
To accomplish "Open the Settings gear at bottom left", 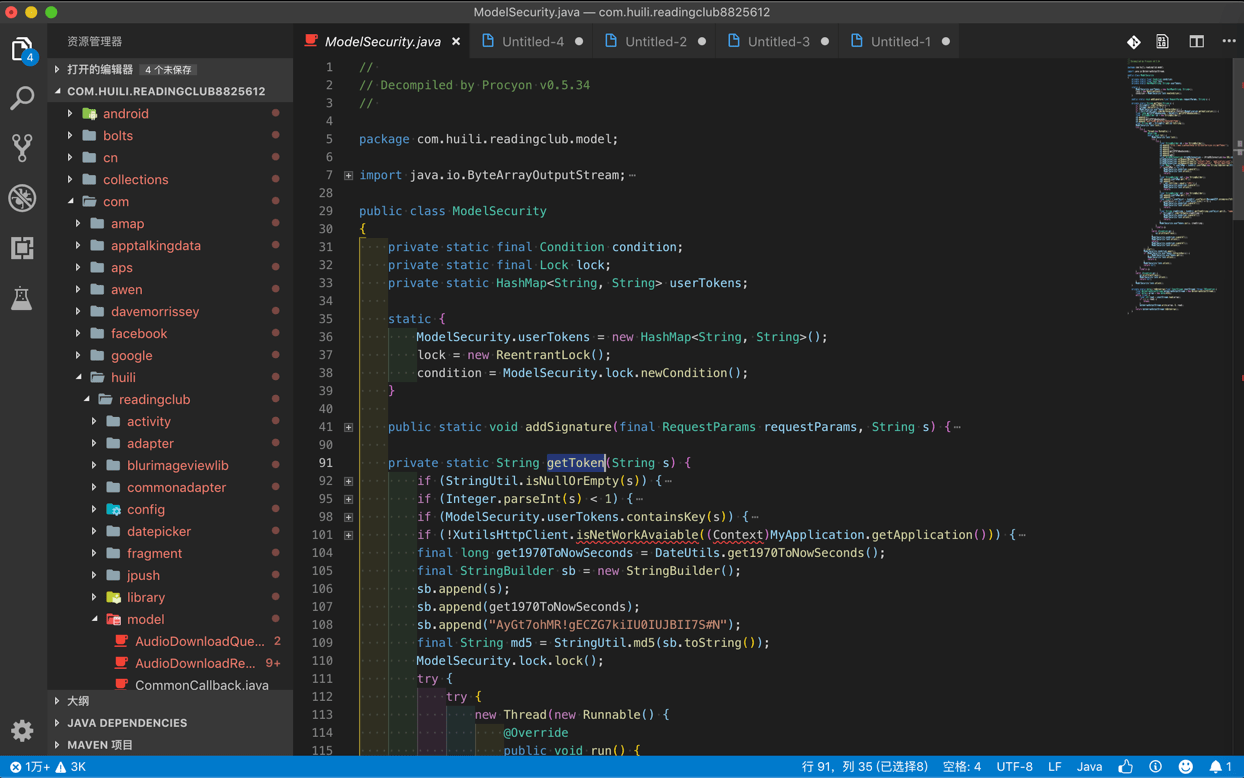I will (22, 731).
